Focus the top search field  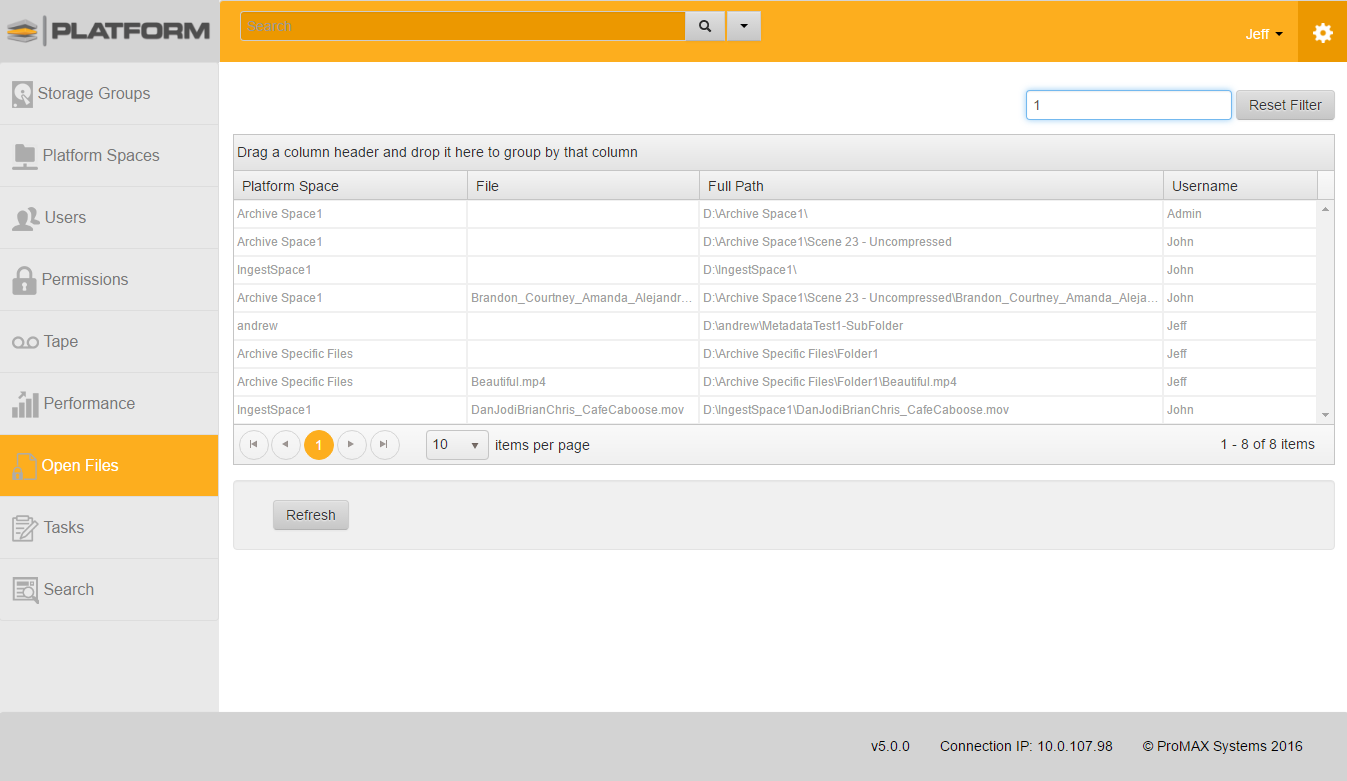tap(463, 27)
